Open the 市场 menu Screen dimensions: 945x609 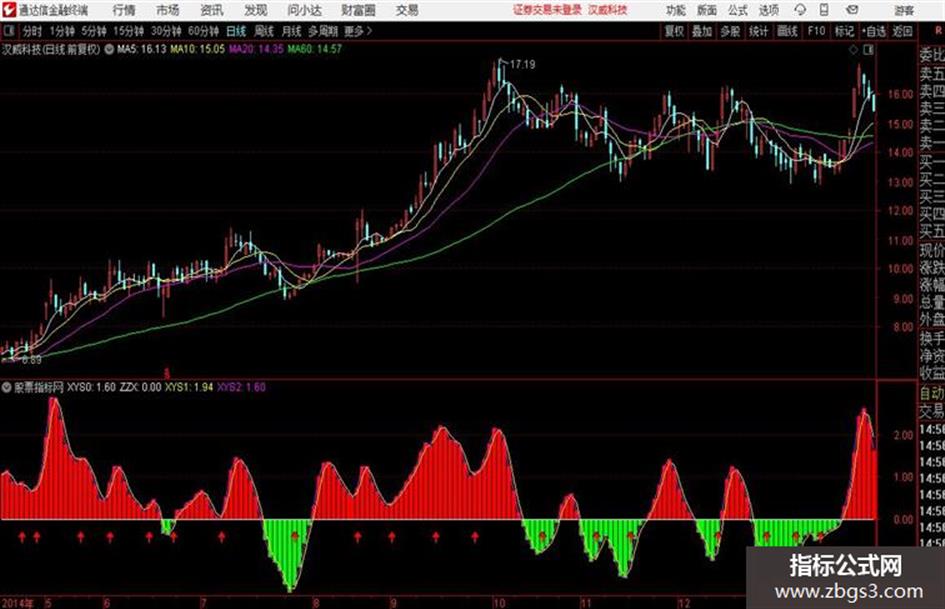click(168, 10)
